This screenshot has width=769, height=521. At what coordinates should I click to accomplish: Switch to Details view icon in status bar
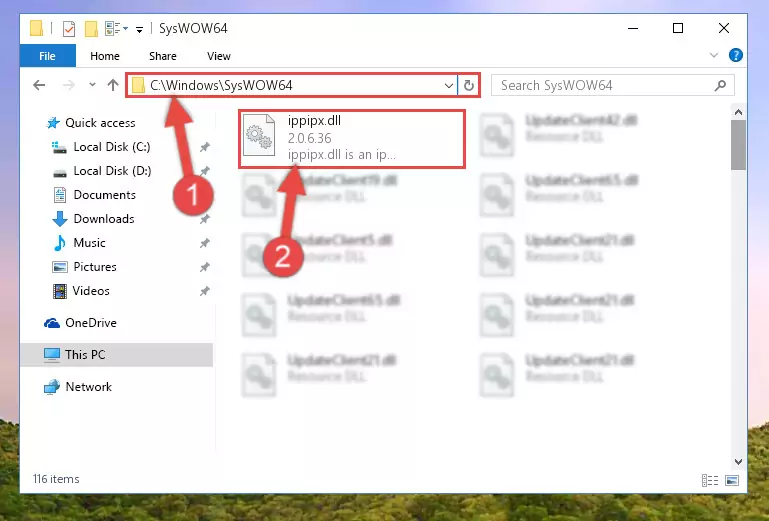click(x=710, y=480)
